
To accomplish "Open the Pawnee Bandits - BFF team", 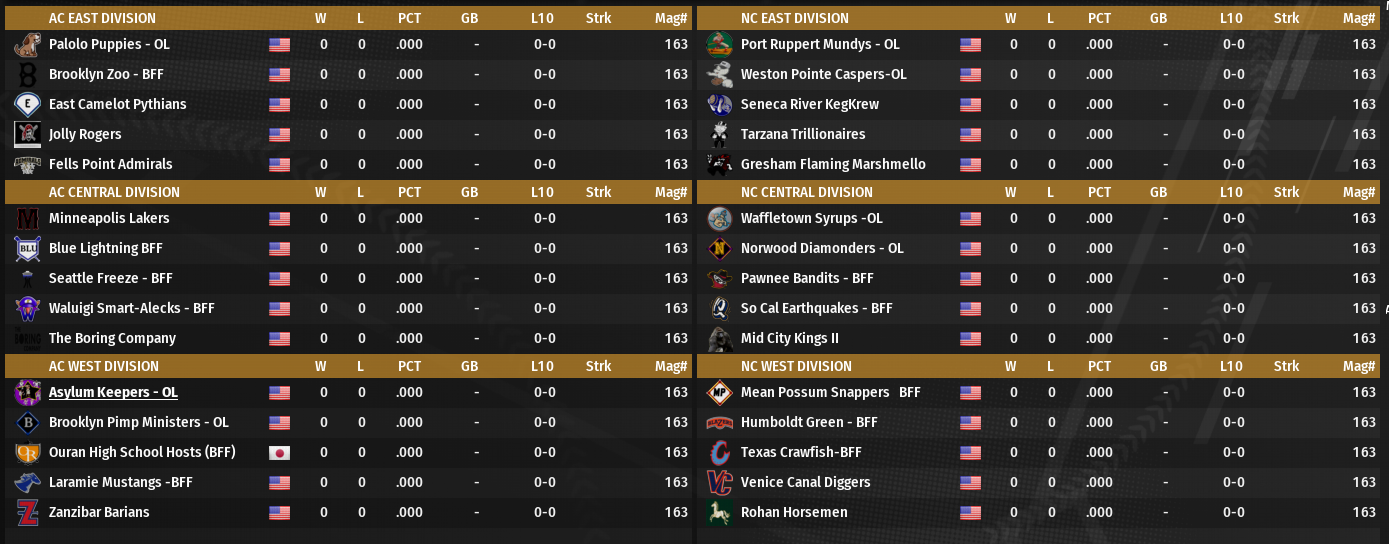I will point(807,278).
